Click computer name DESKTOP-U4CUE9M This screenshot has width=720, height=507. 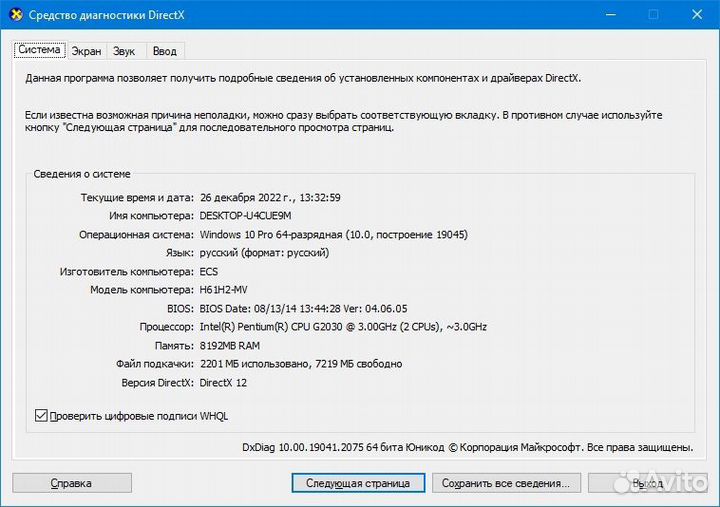tap(245, 216)
